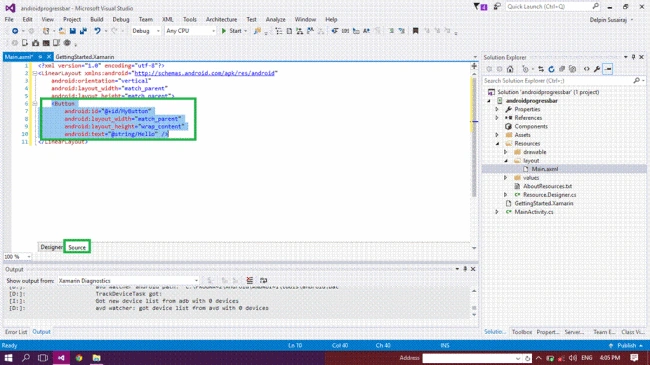Click the Navigate Backward toolbar icon

pos(15,31)
